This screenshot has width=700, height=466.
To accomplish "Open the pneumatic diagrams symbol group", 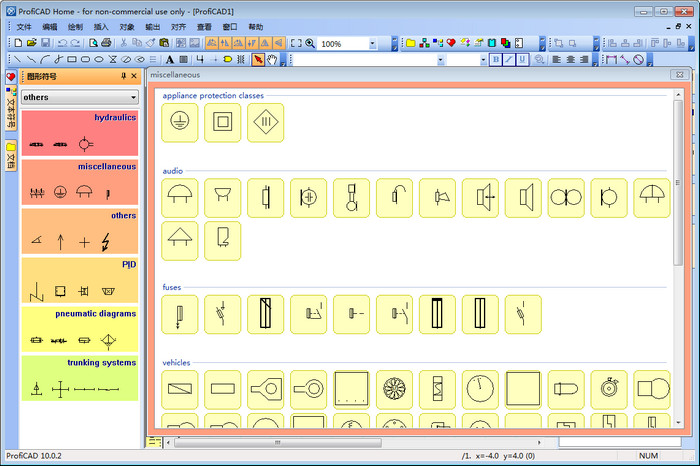I will pyautogui.click(x=80, y=330).
